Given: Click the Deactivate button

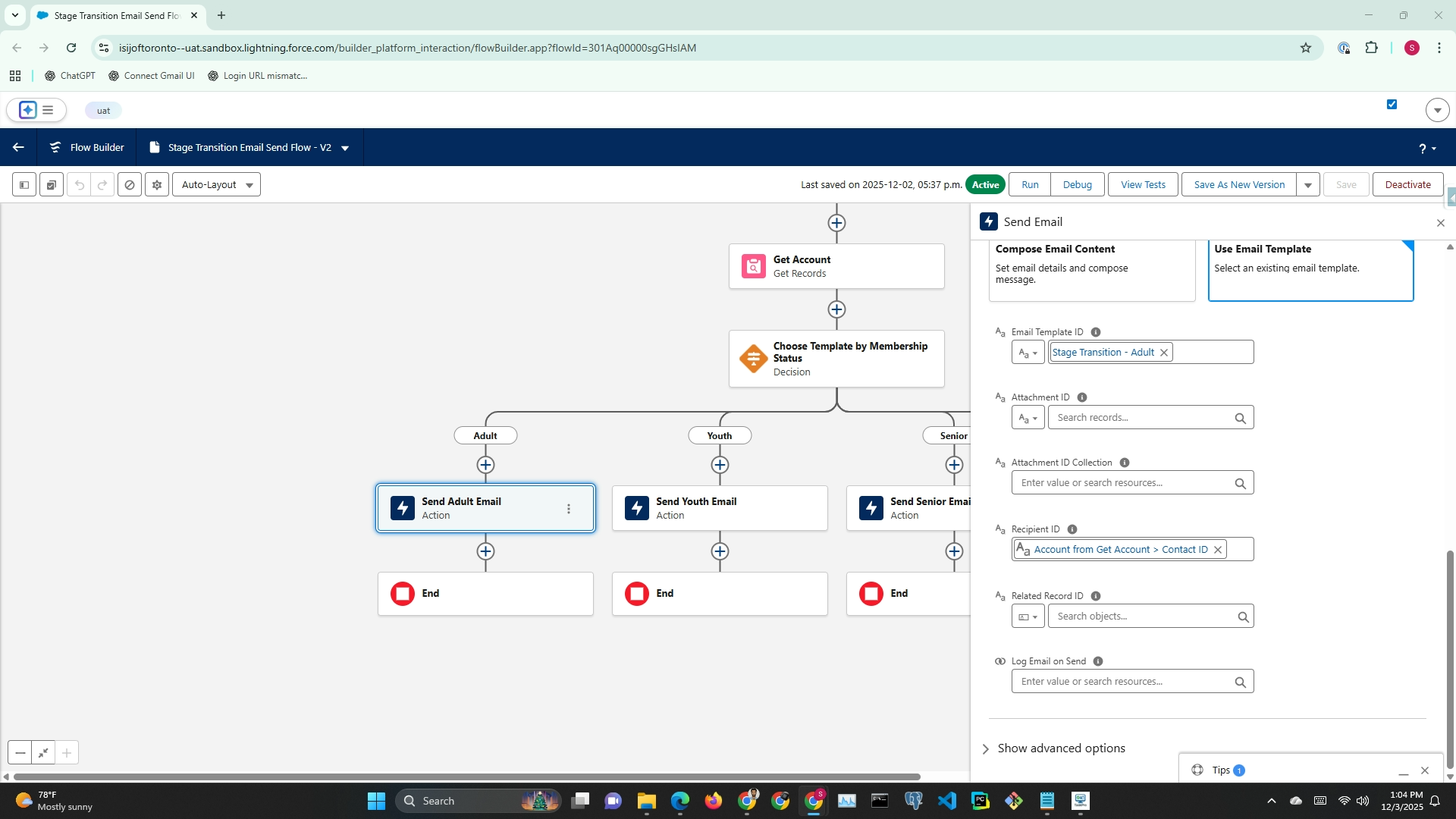Looking at the screenshot, I should click(x=1407, y=185).
